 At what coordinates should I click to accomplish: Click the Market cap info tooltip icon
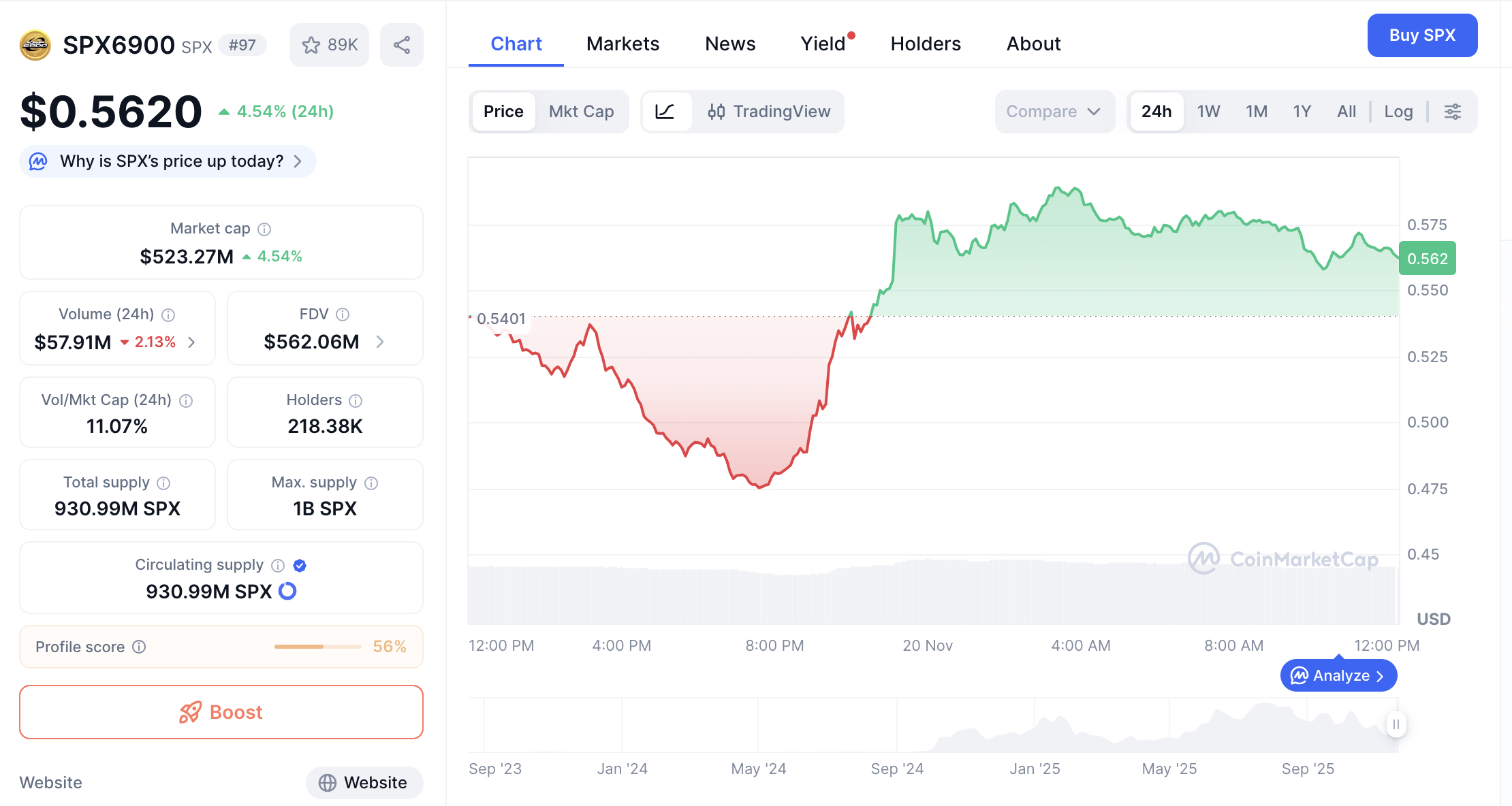click(x=264, y=229)
